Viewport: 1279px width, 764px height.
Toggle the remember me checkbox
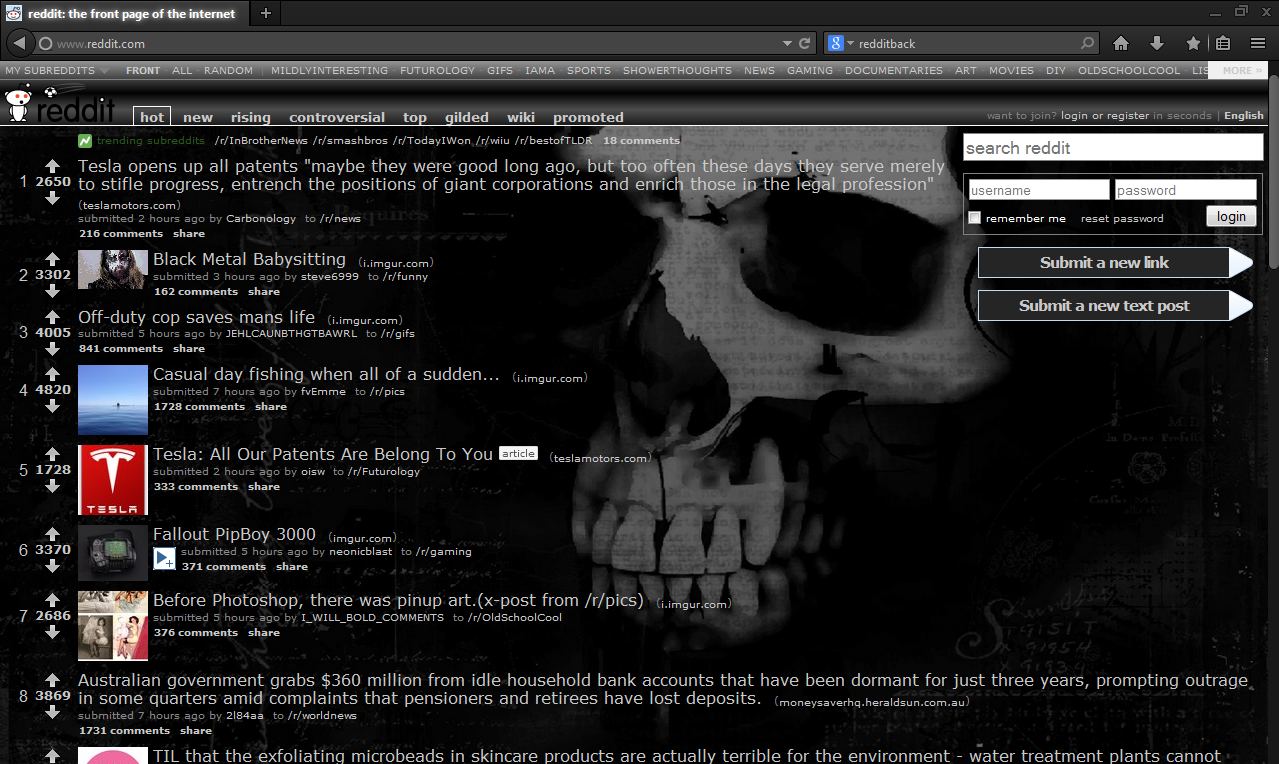pos(975,218)
